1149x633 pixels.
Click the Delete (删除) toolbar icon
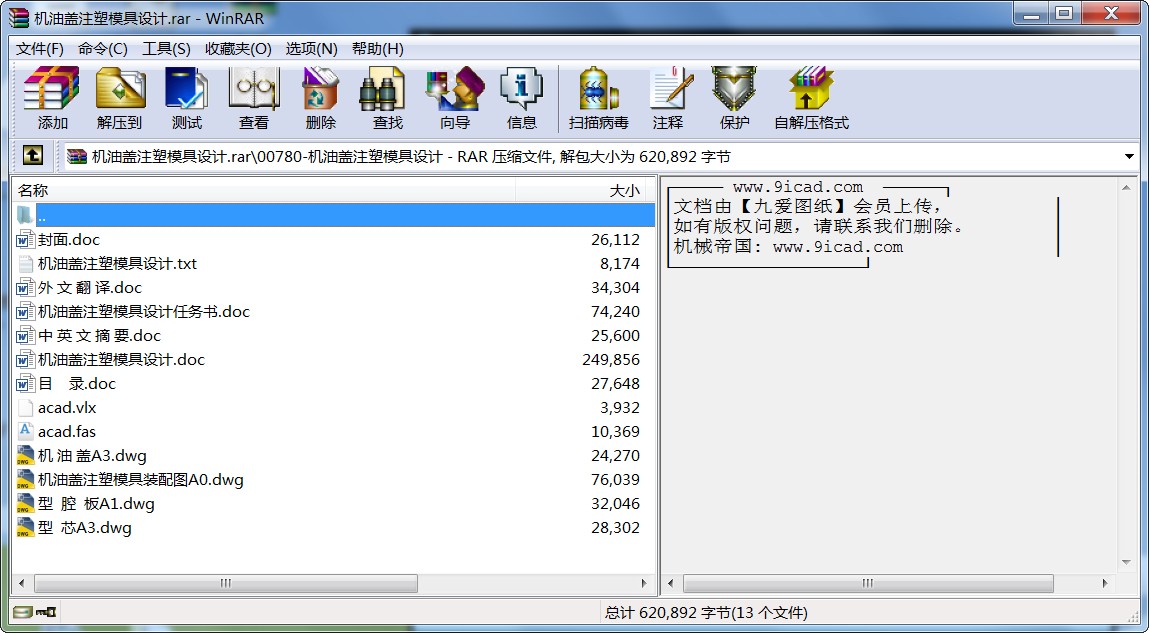[x=321, y=98]
